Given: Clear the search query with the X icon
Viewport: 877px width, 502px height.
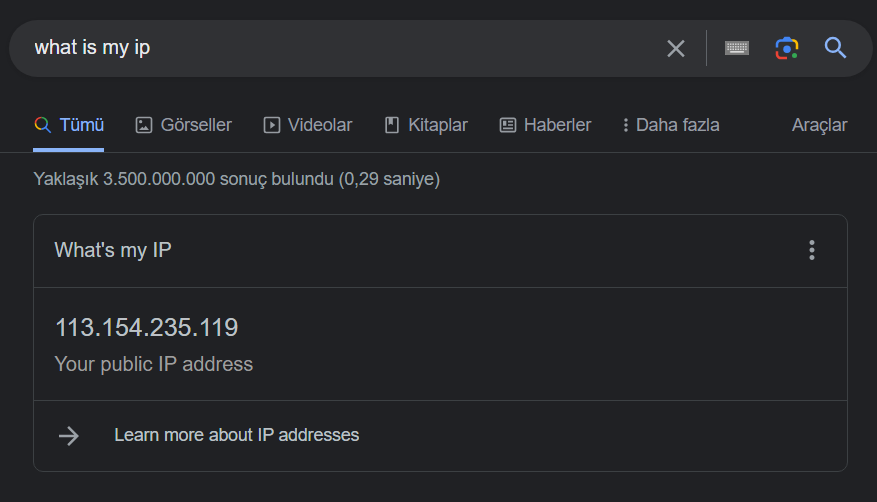Looking at the screenshot, I should 676,48.
